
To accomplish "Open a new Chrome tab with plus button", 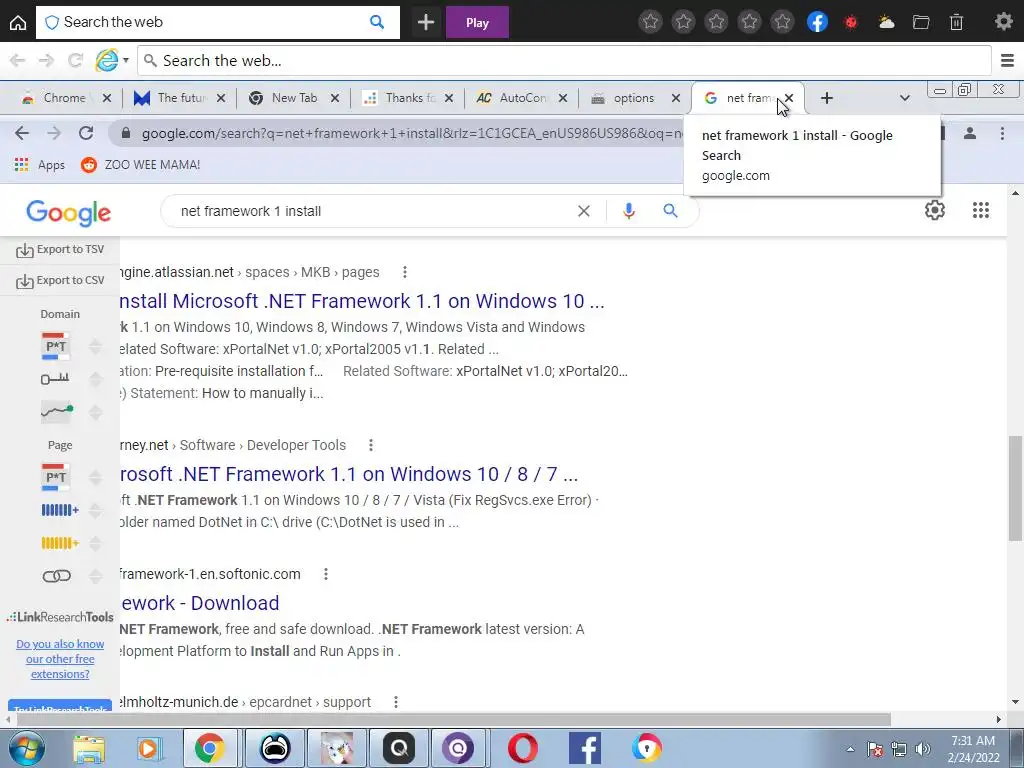I will (826, 98).
